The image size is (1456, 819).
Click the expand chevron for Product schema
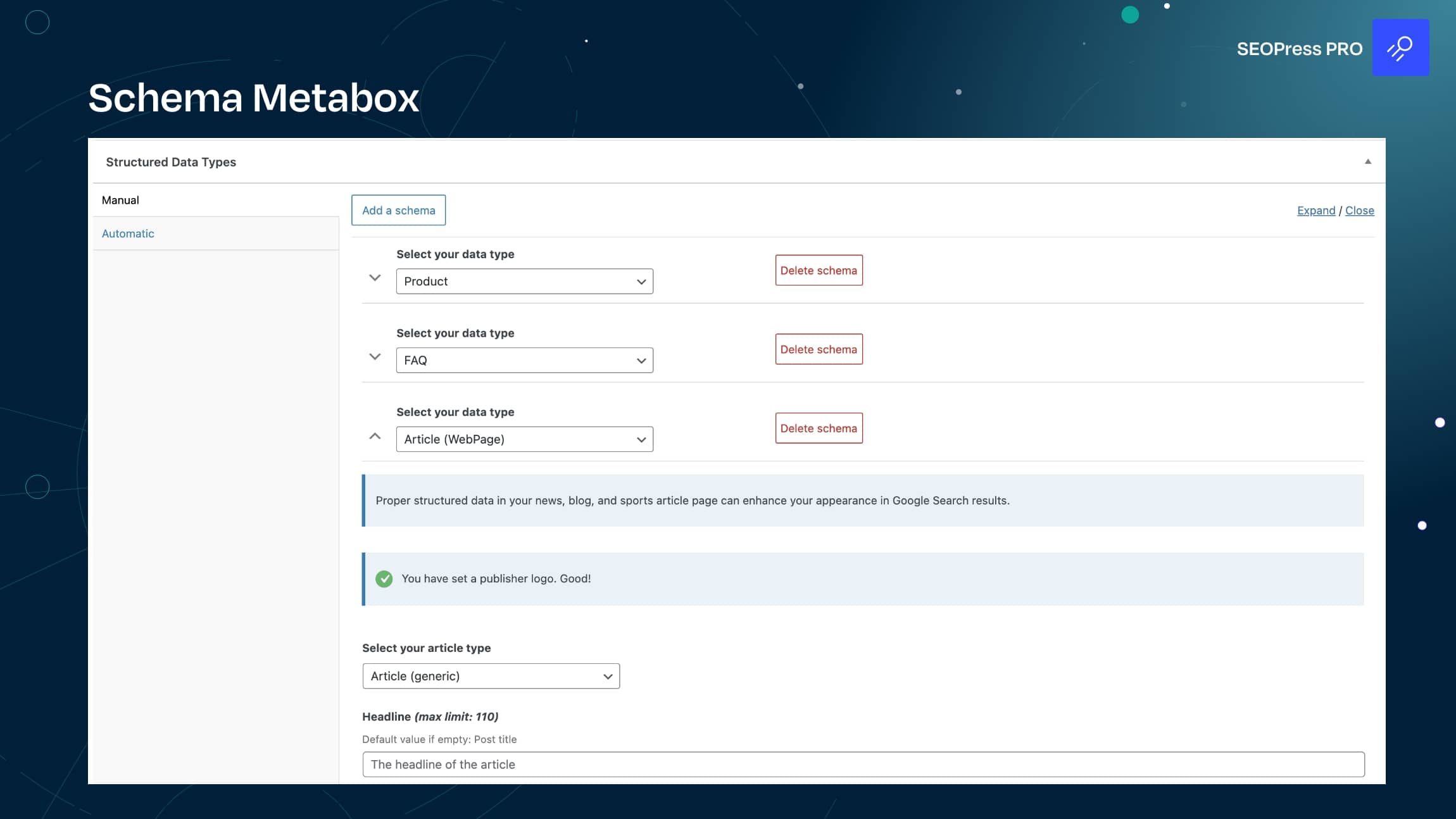click(376, 277)
